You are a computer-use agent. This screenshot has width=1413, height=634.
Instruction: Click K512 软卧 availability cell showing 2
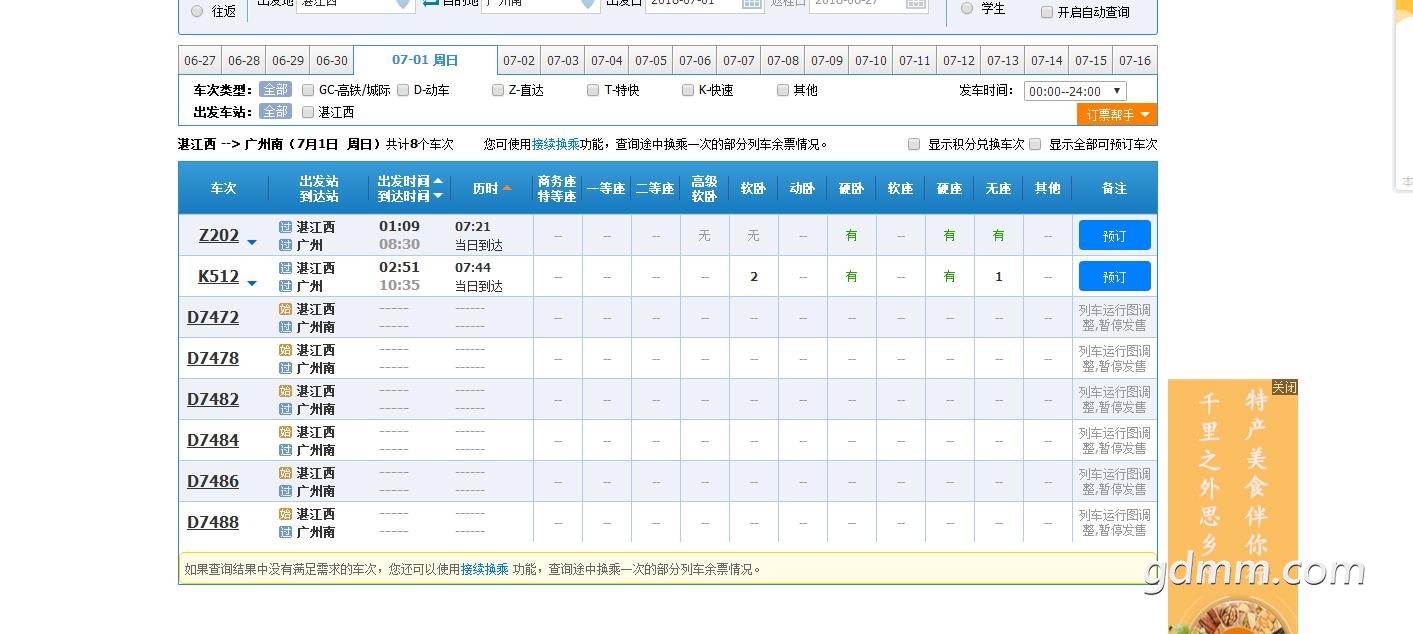click(x=754, y=276)
